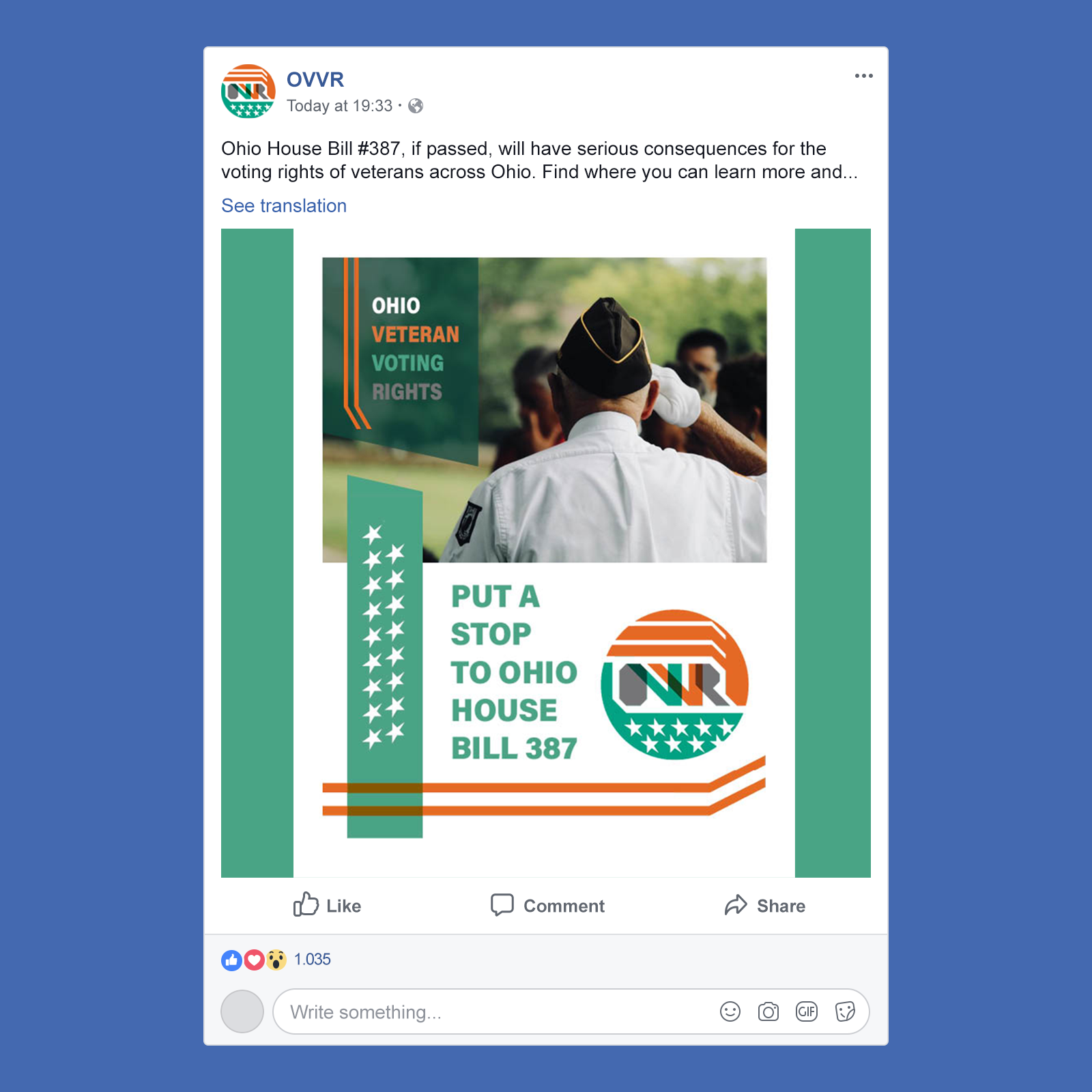
Task: Click the Like thumbs-up icon
Action: [x=306, y=904]
